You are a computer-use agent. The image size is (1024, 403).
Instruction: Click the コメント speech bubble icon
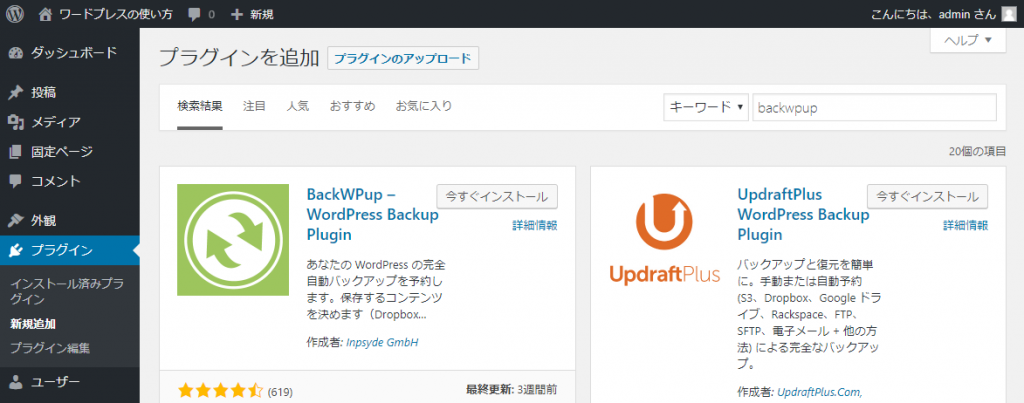click(16, 182)
